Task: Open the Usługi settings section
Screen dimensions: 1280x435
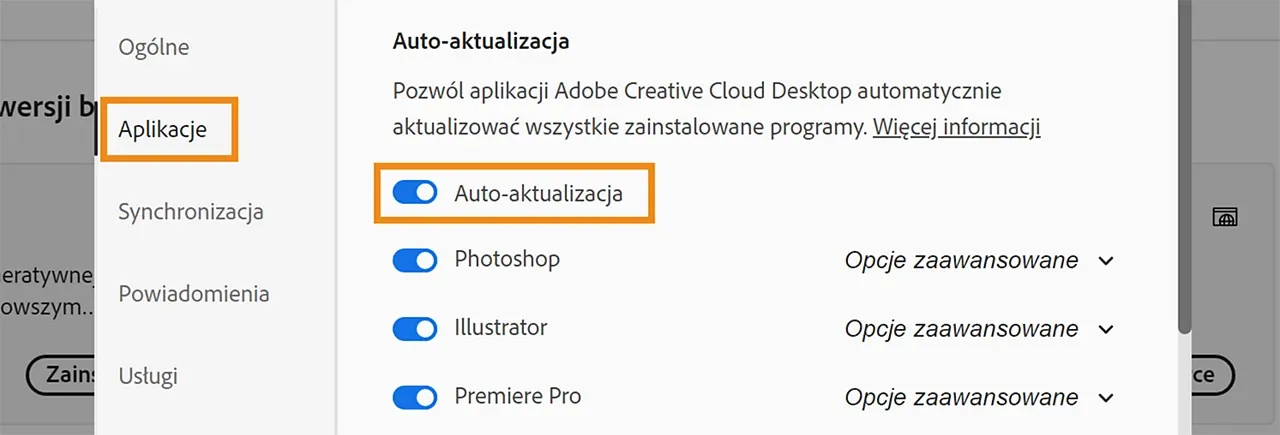Action: point(148,376)
